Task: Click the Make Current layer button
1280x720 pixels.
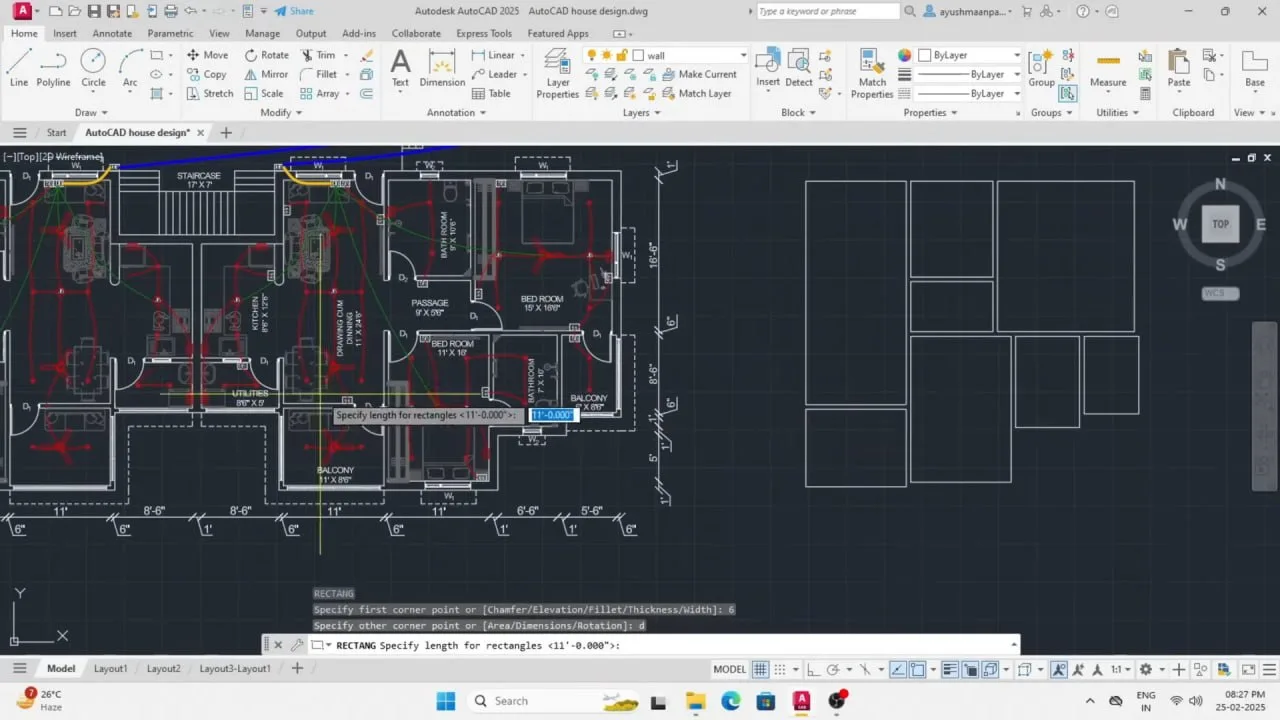Action: (x=698, y=74)
